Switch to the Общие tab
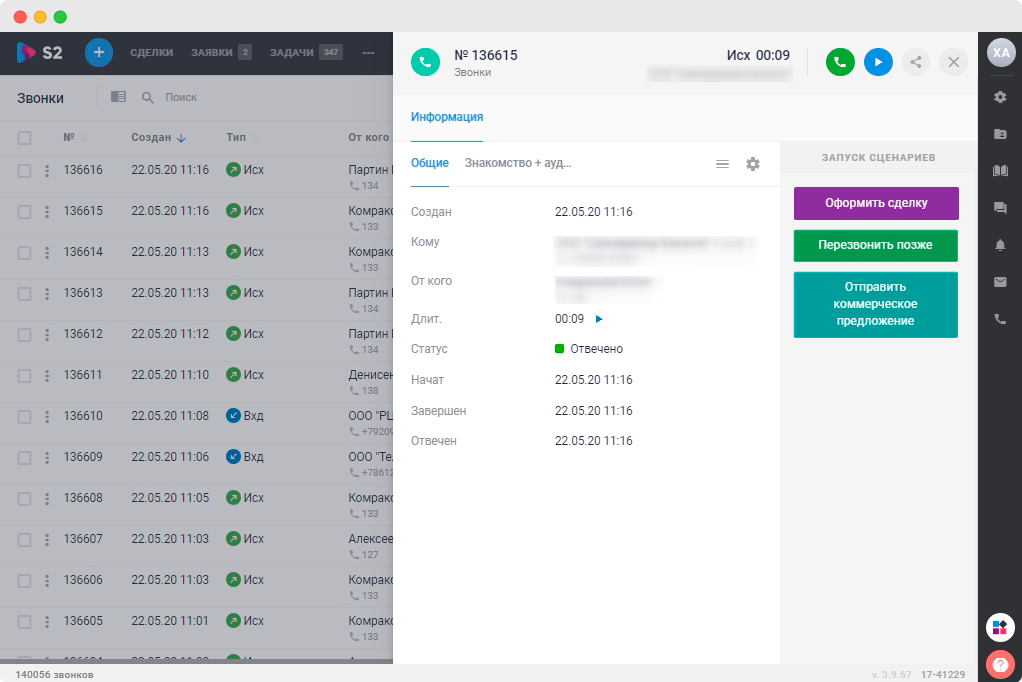 pyautogui.click(x=430, y=163)
